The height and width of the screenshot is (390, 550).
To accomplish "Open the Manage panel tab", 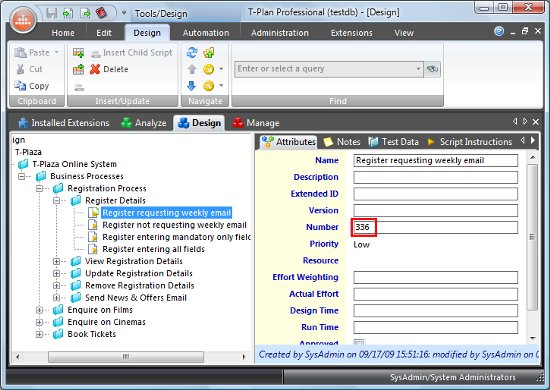I will tap(256, 123).
